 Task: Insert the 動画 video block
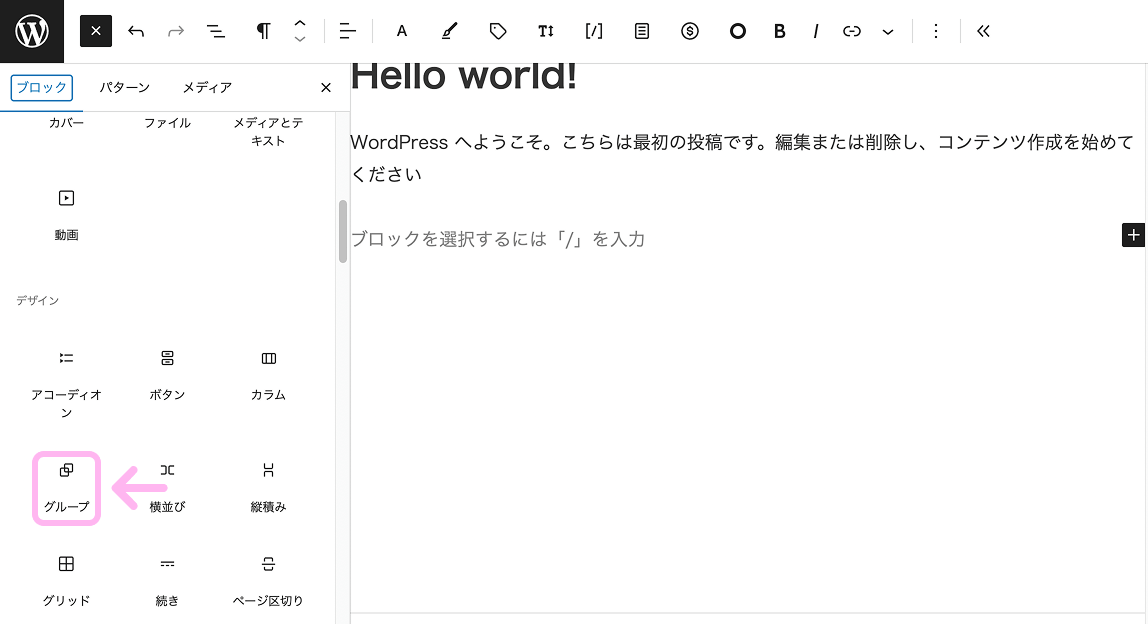click(x=67, y=215)
